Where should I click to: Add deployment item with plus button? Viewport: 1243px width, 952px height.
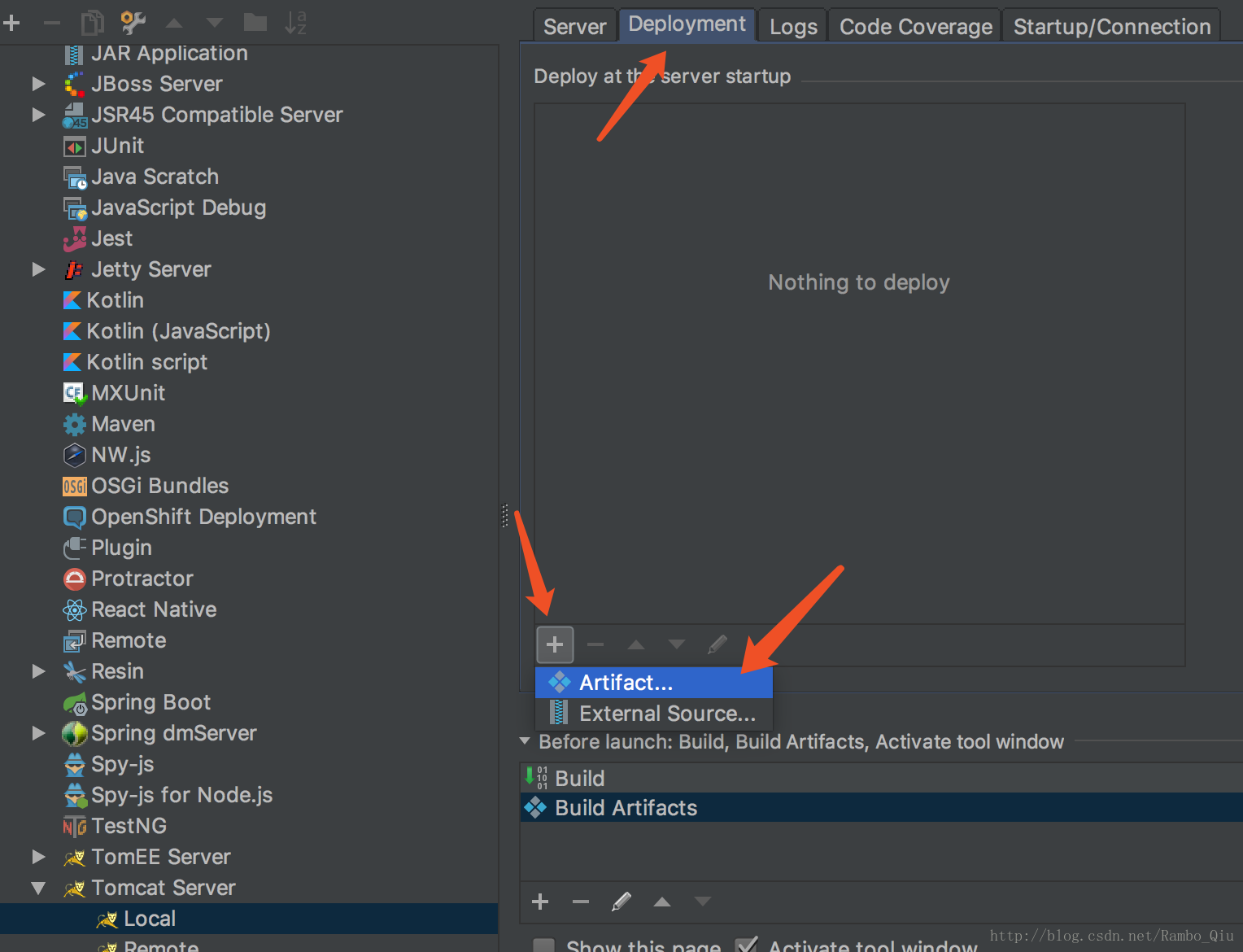[555, 644]
